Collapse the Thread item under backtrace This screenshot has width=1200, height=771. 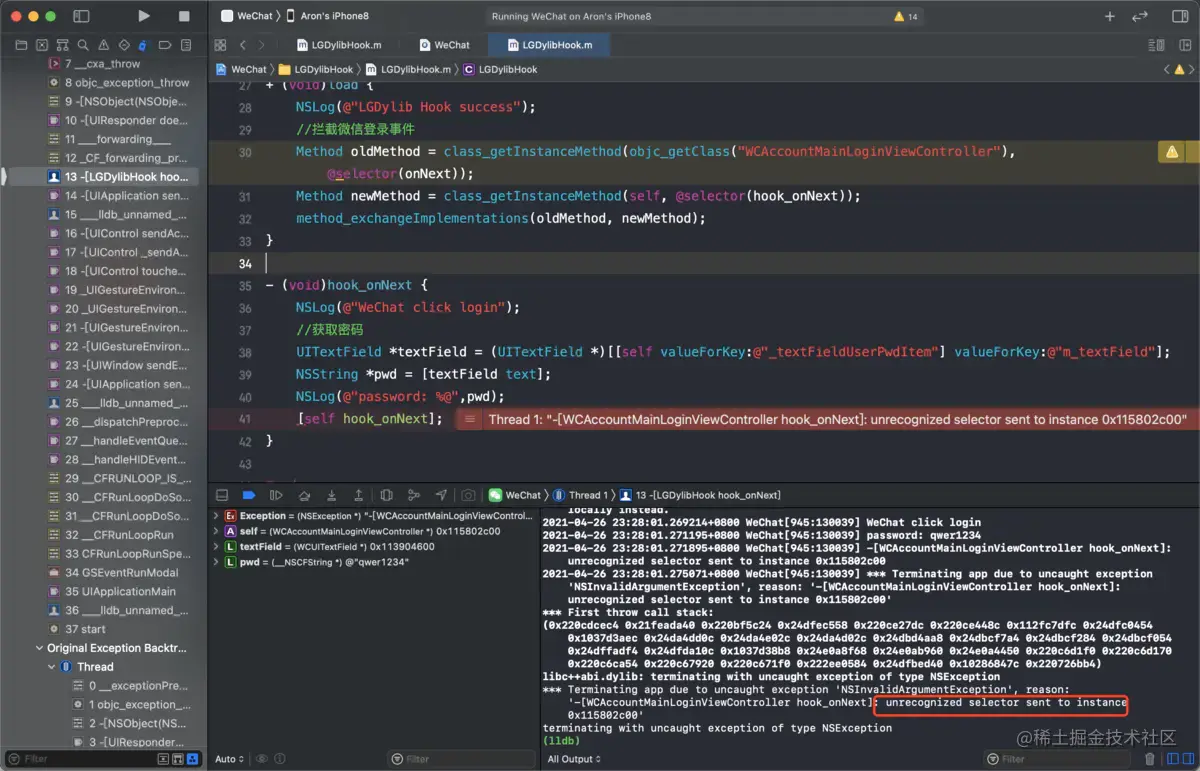(52, 667)
